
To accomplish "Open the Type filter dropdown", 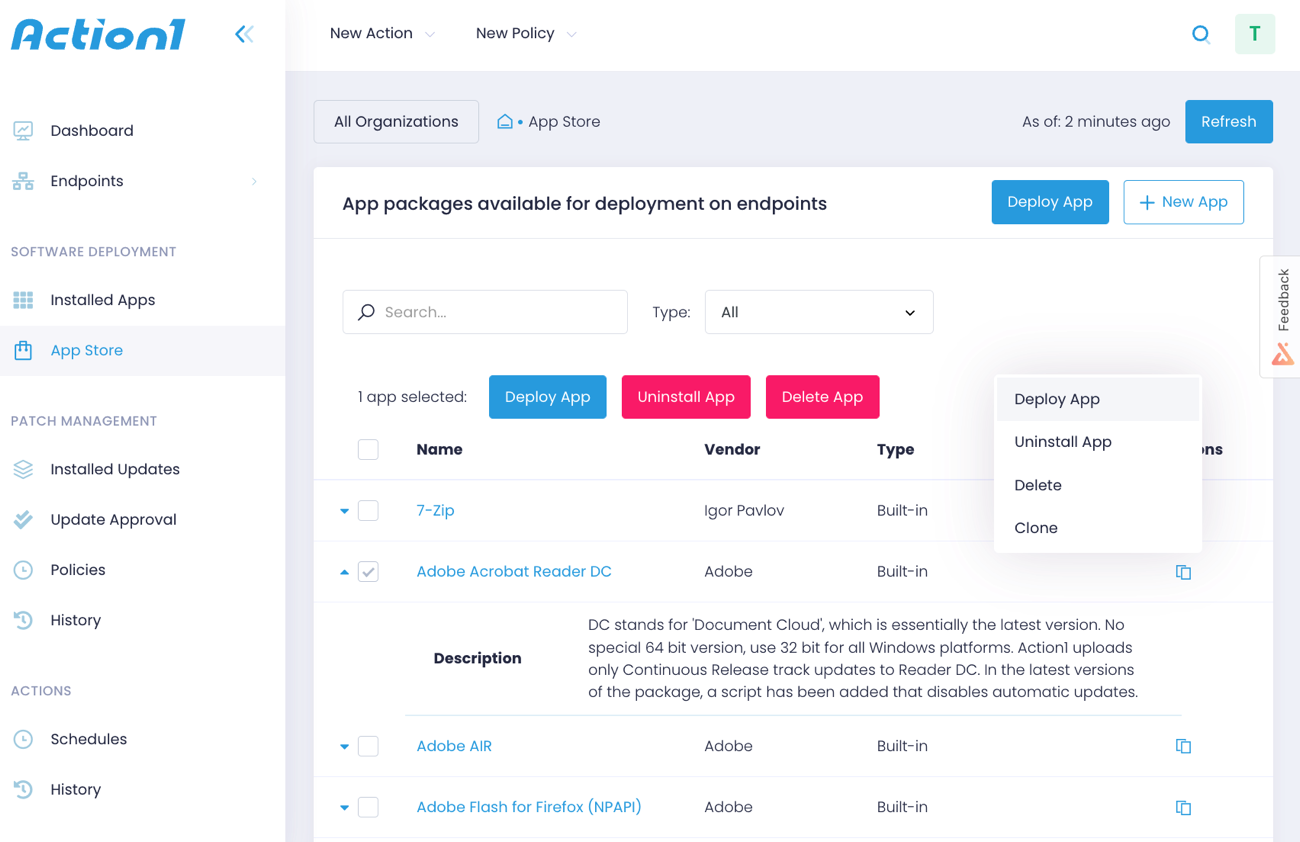I will (x=818, y=312).
